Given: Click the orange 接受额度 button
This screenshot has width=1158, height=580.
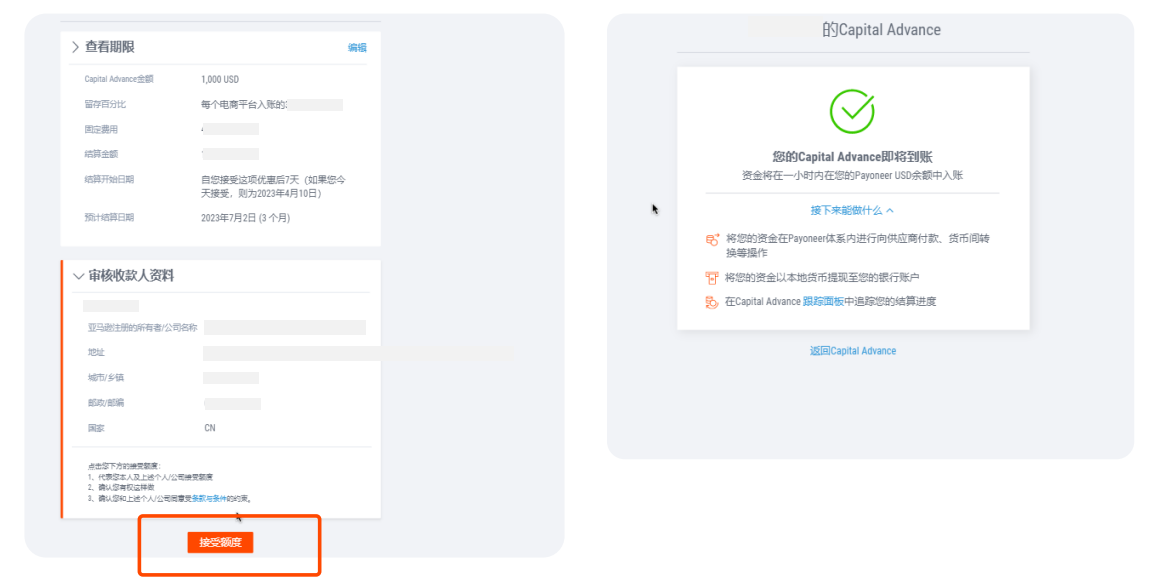Looking at the screenshot, I should pos(220,542).
